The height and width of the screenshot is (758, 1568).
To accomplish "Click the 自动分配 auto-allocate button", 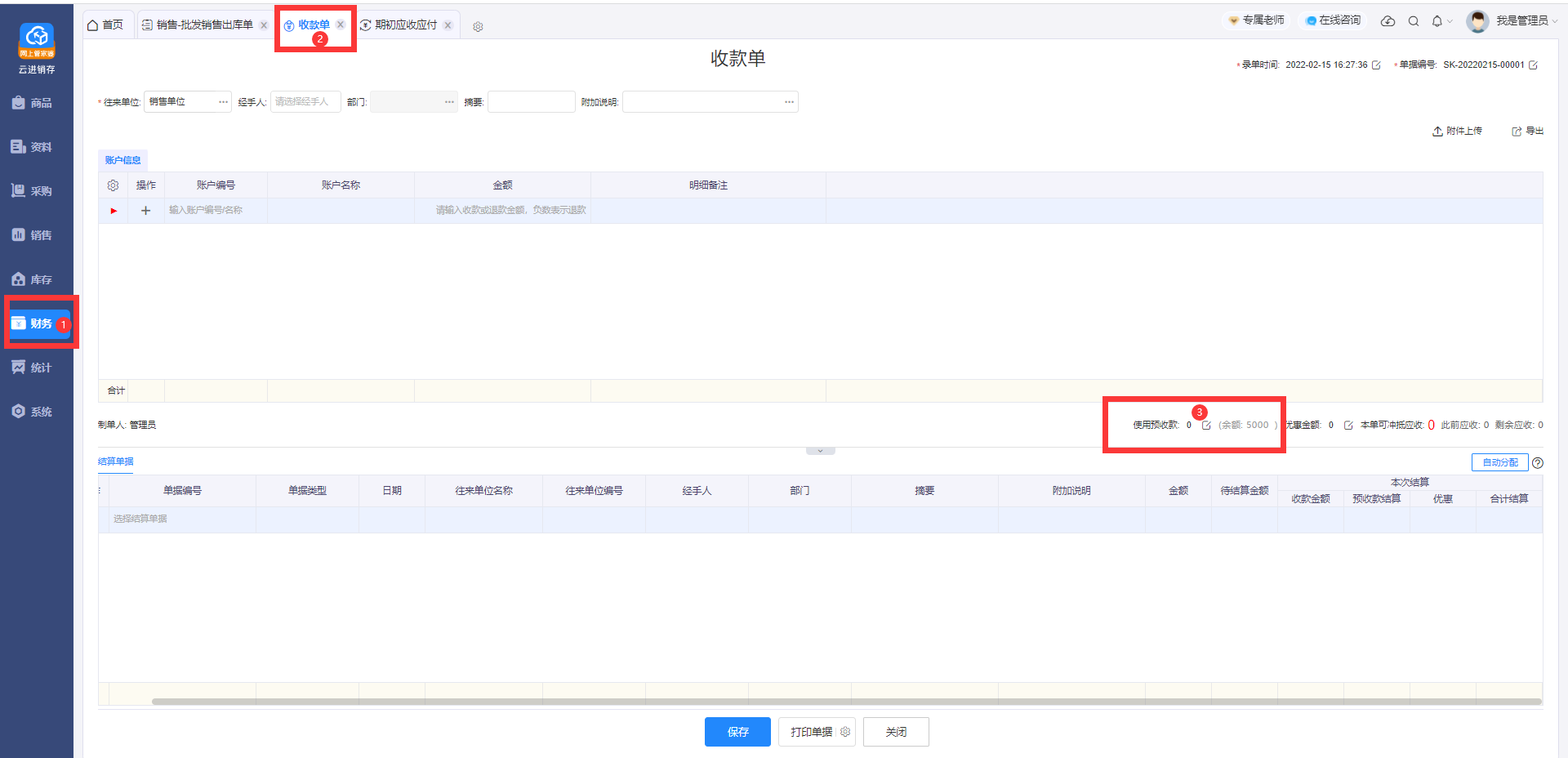I will (1499, 463).
